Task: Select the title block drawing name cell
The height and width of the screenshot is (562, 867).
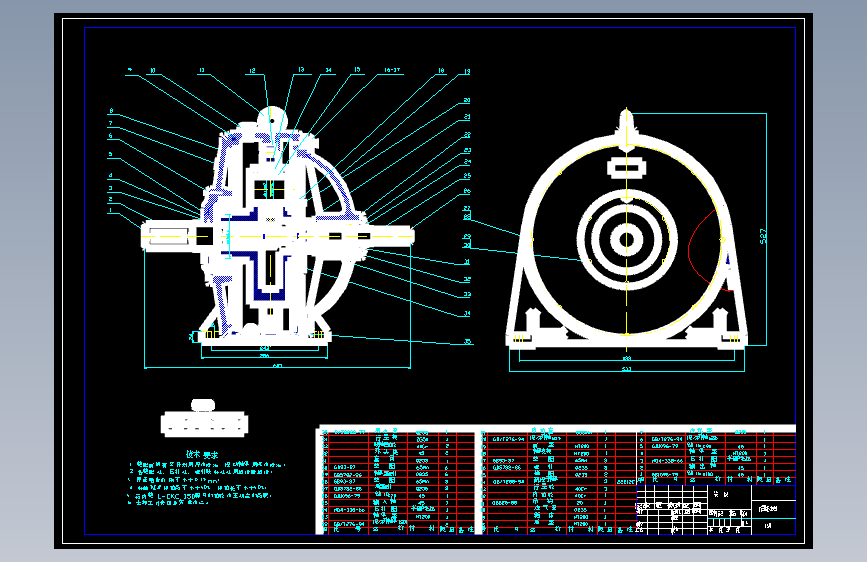Action: click(773, 509)
